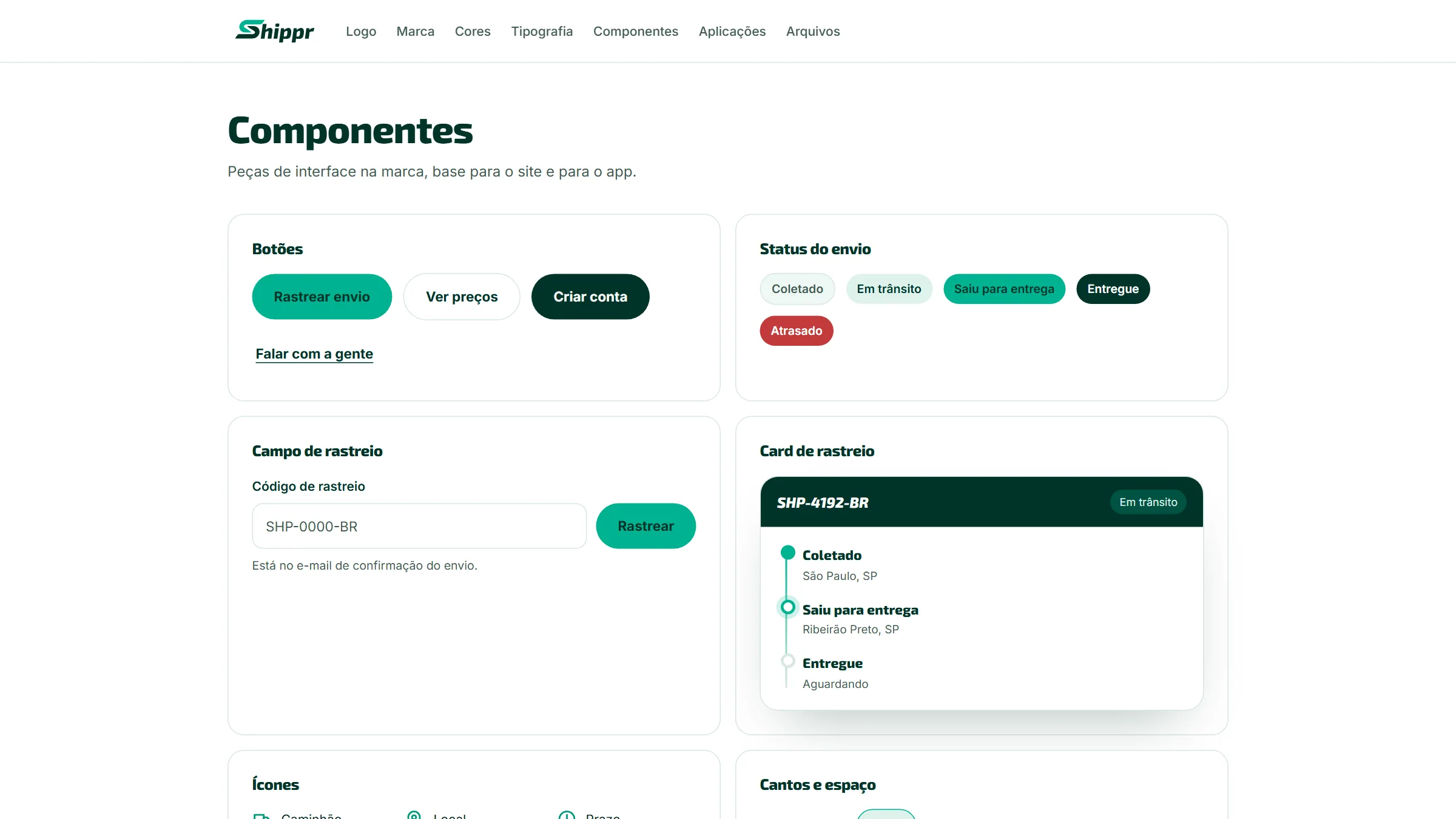Click the Ícones section heading
Screen dimensions: 1456x819
point(275,784)
